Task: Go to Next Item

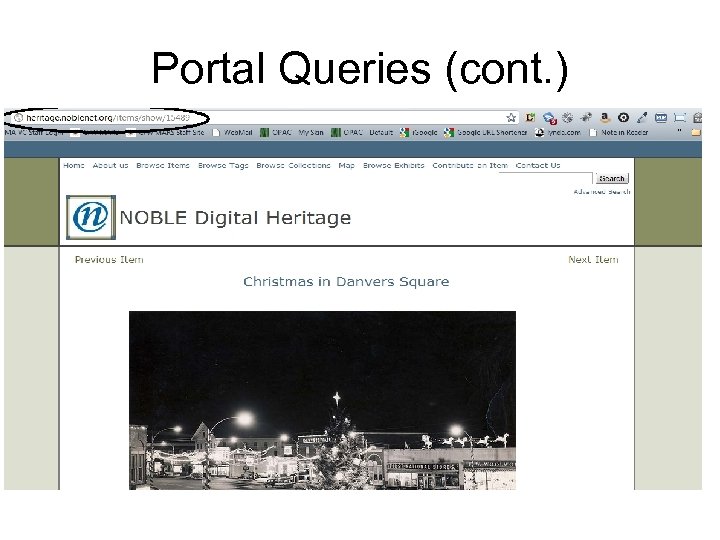Action: click(x=593, y=259)
